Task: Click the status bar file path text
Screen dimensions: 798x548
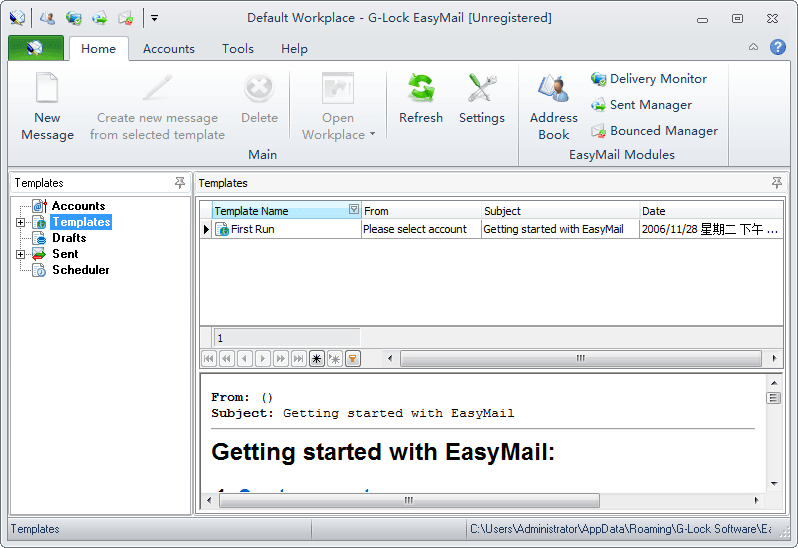Action: tap(621, 529)
